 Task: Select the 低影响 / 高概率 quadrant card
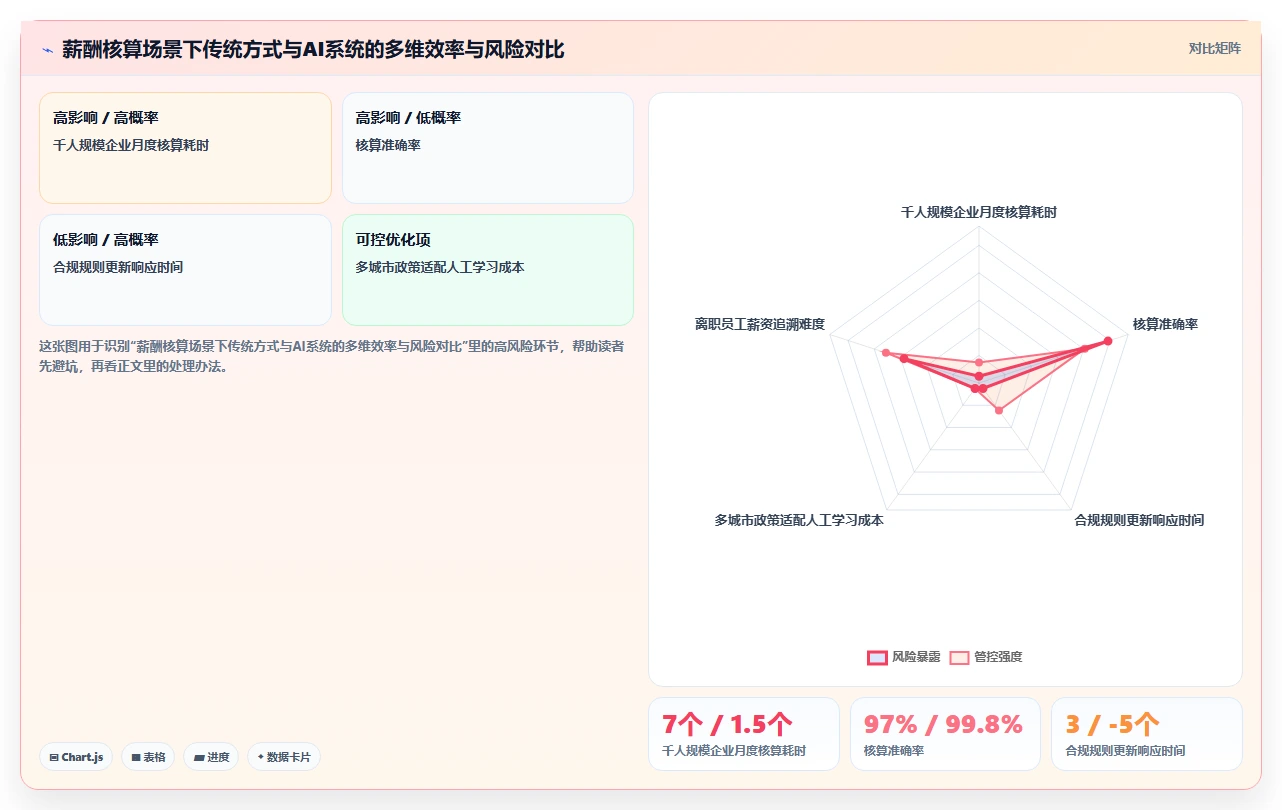click(185, 270)
